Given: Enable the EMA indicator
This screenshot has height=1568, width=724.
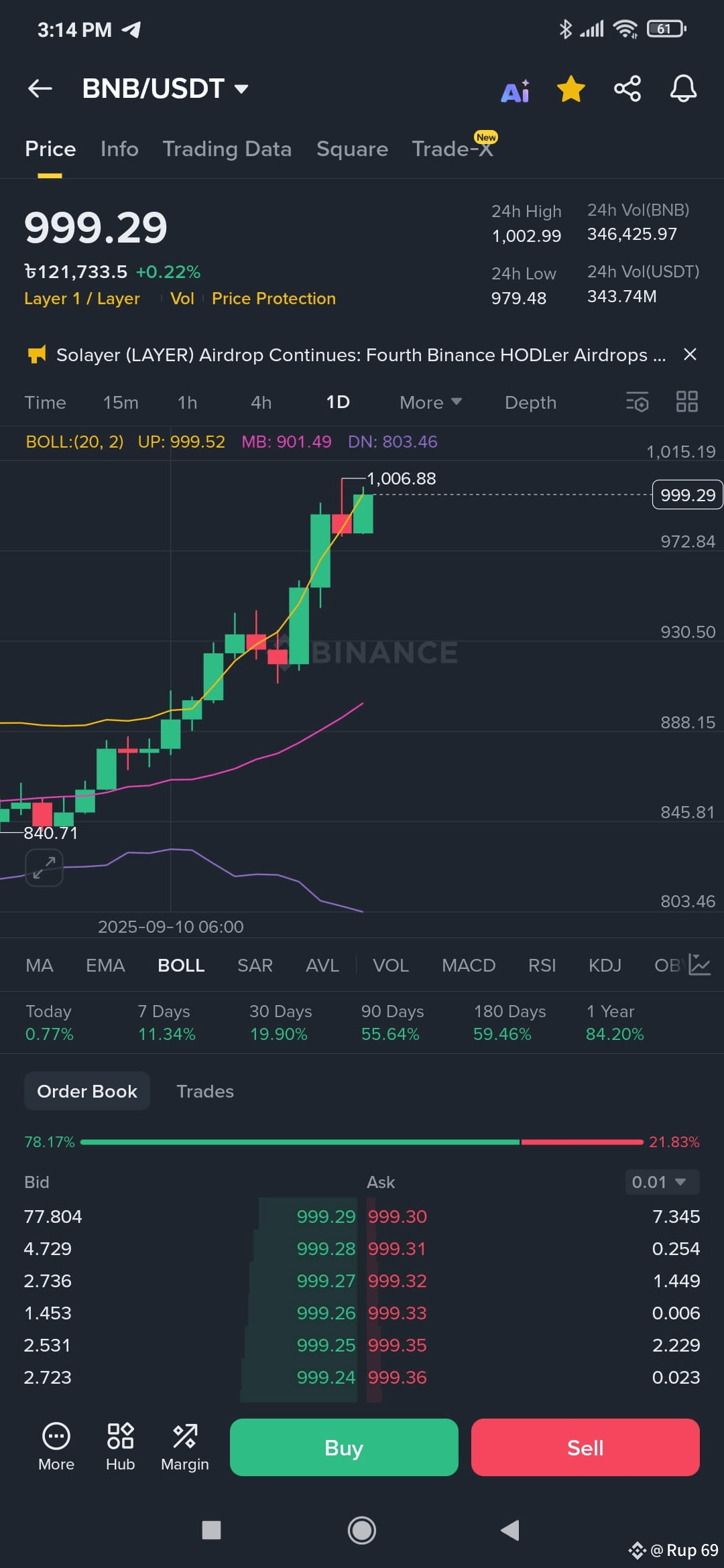Looking at the screenshot, I should [x=105, y=965].
